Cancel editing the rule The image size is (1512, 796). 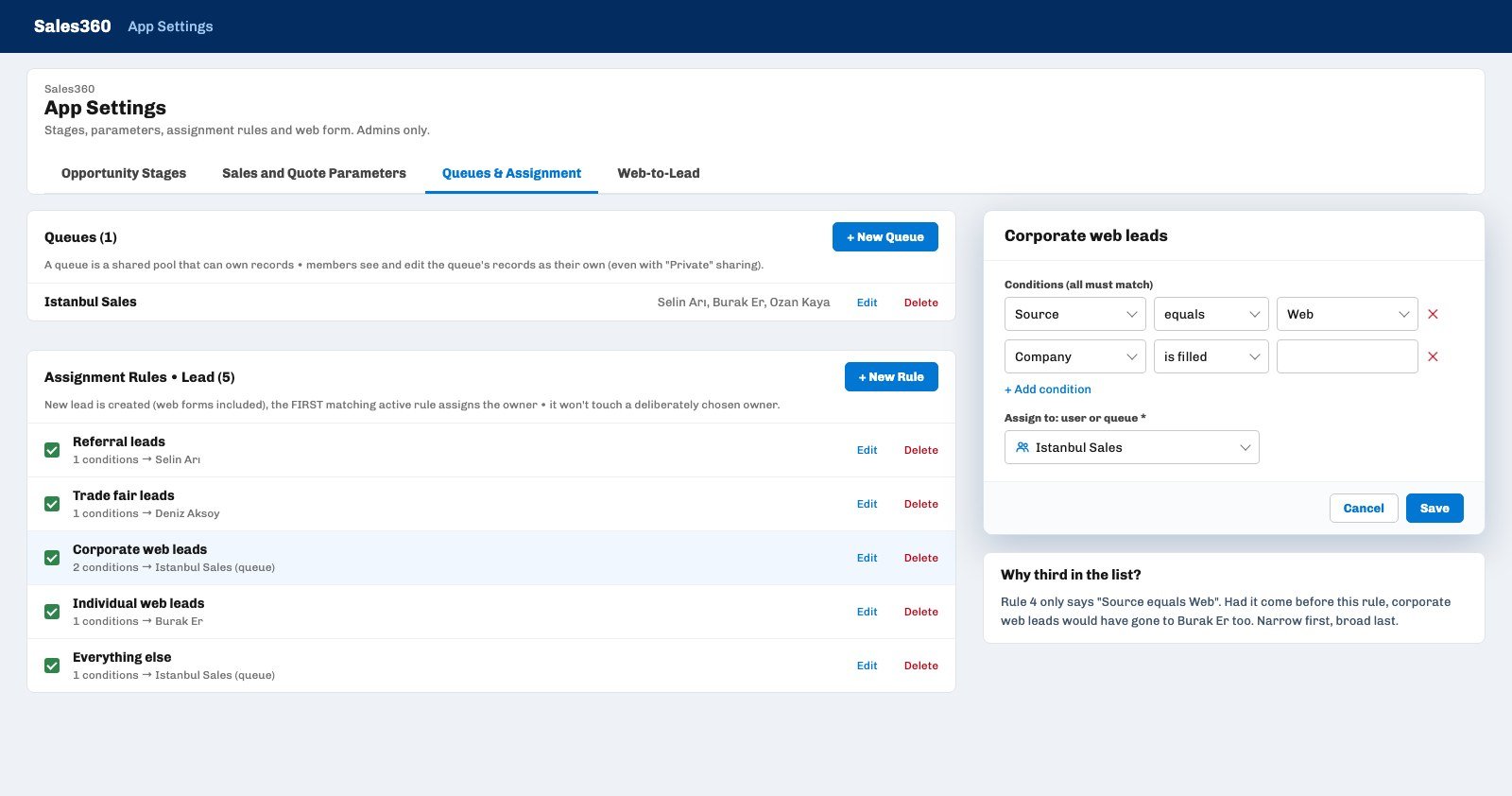[x=1363, y=508]
